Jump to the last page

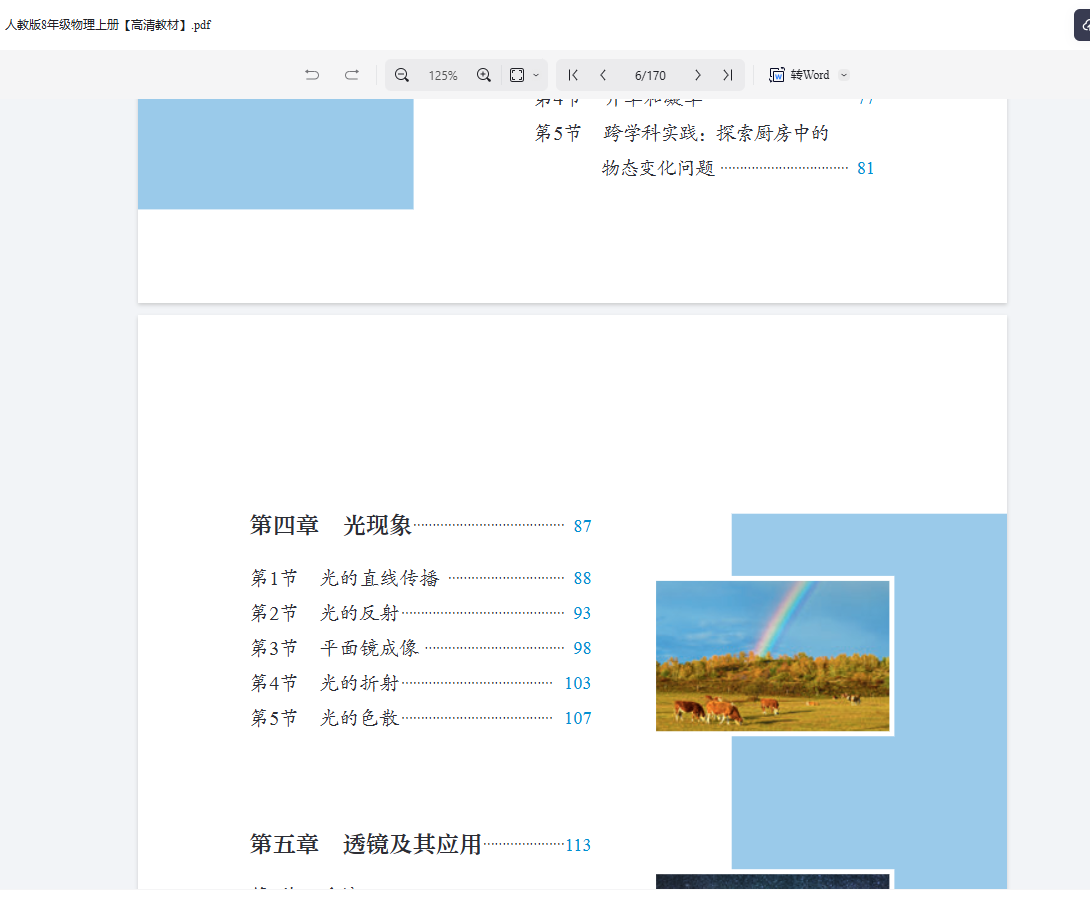coord(728,75)
